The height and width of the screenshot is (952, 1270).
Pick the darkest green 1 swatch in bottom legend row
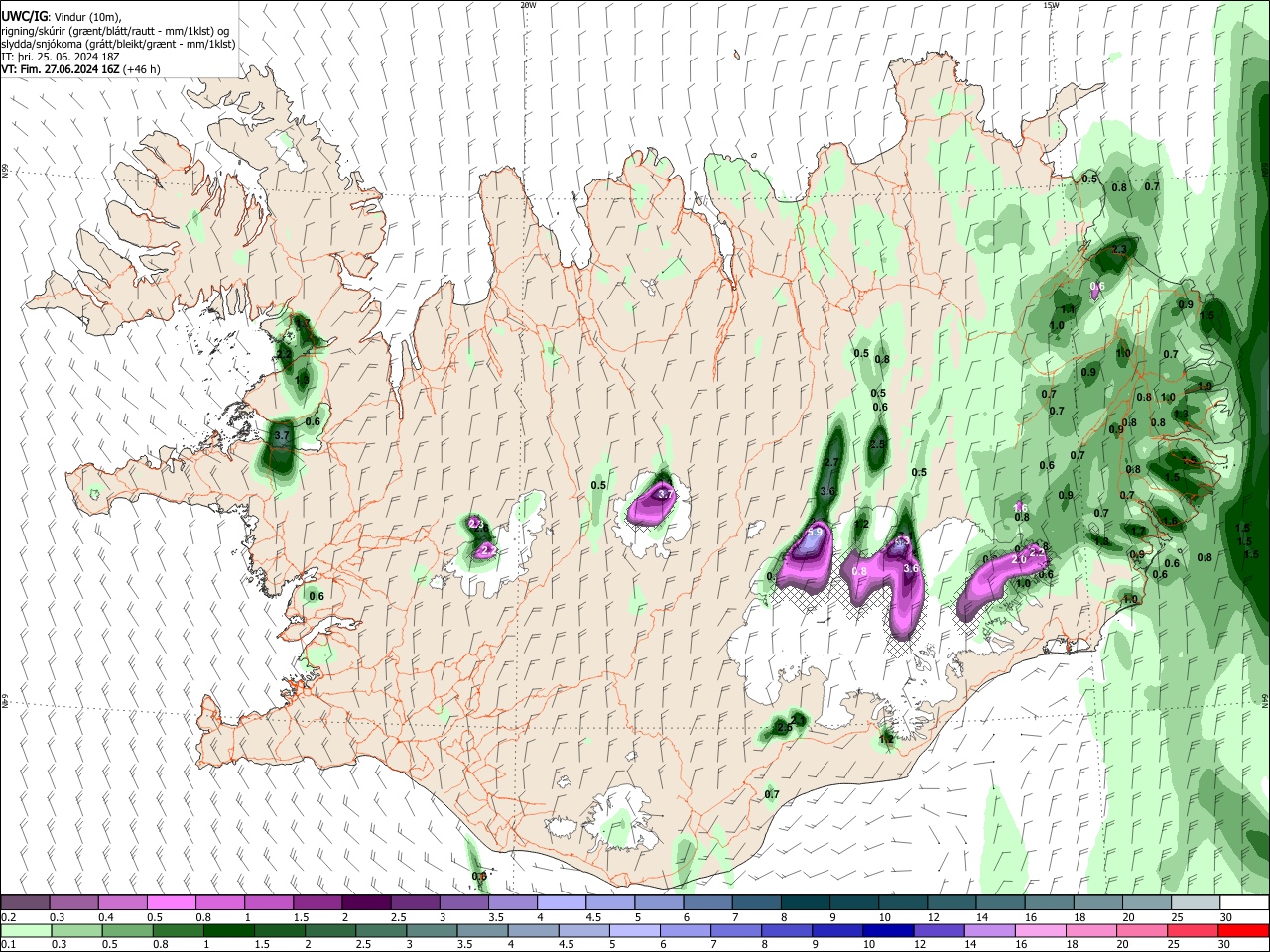(x=229, y=930)
